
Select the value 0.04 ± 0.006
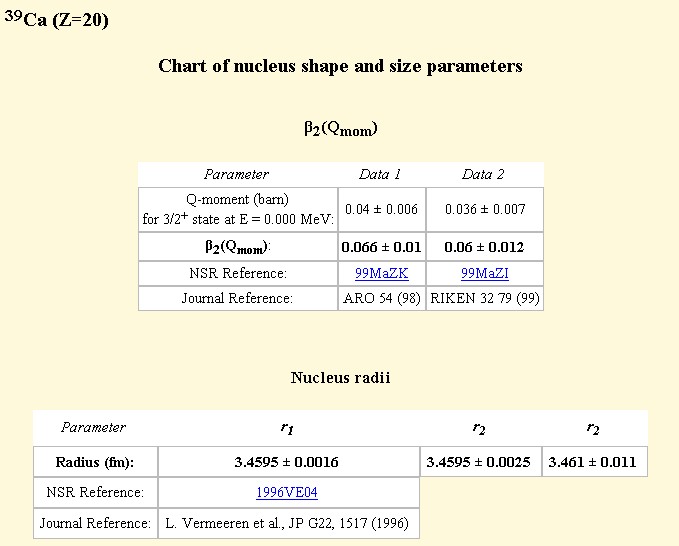click(382, 210)
